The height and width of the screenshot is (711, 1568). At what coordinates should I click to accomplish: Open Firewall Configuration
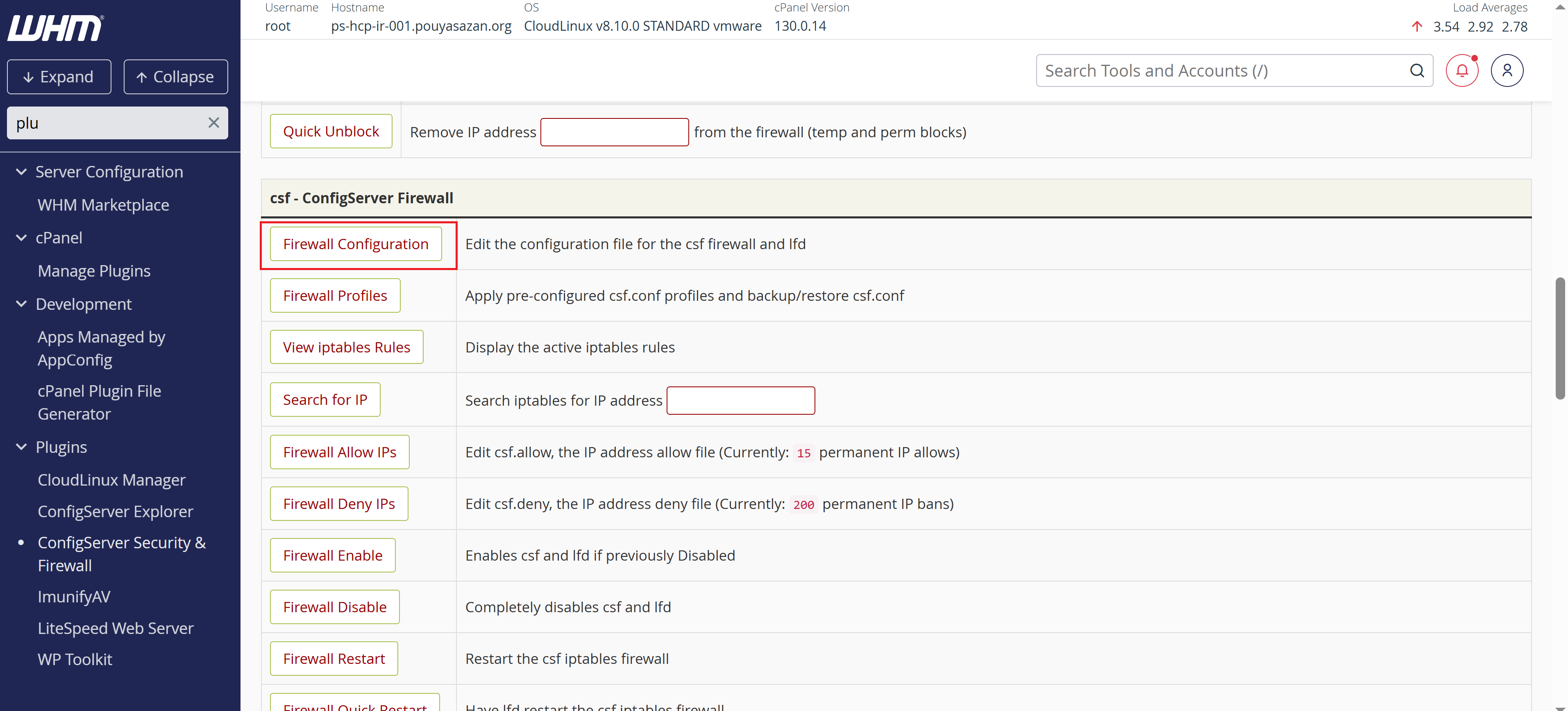356,243
